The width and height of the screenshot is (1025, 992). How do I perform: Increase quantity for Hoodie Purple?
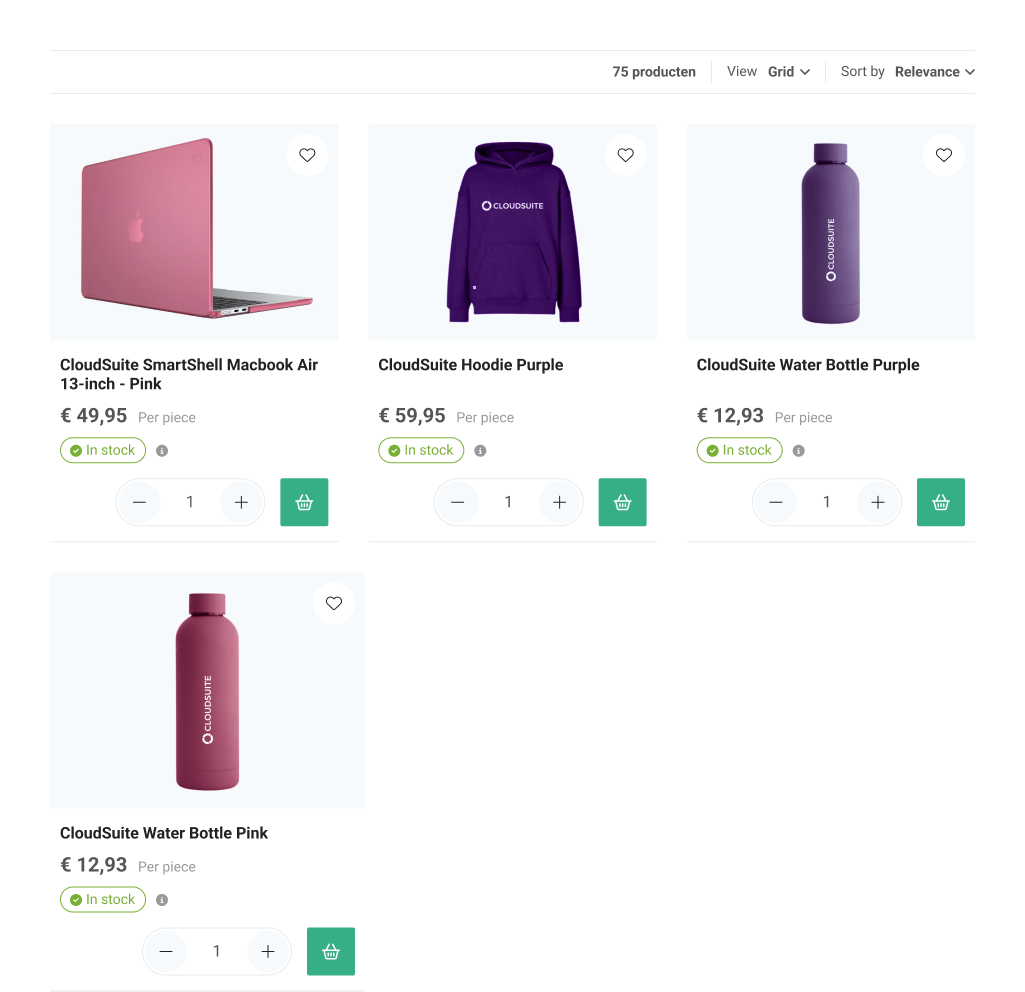point(559,502)
